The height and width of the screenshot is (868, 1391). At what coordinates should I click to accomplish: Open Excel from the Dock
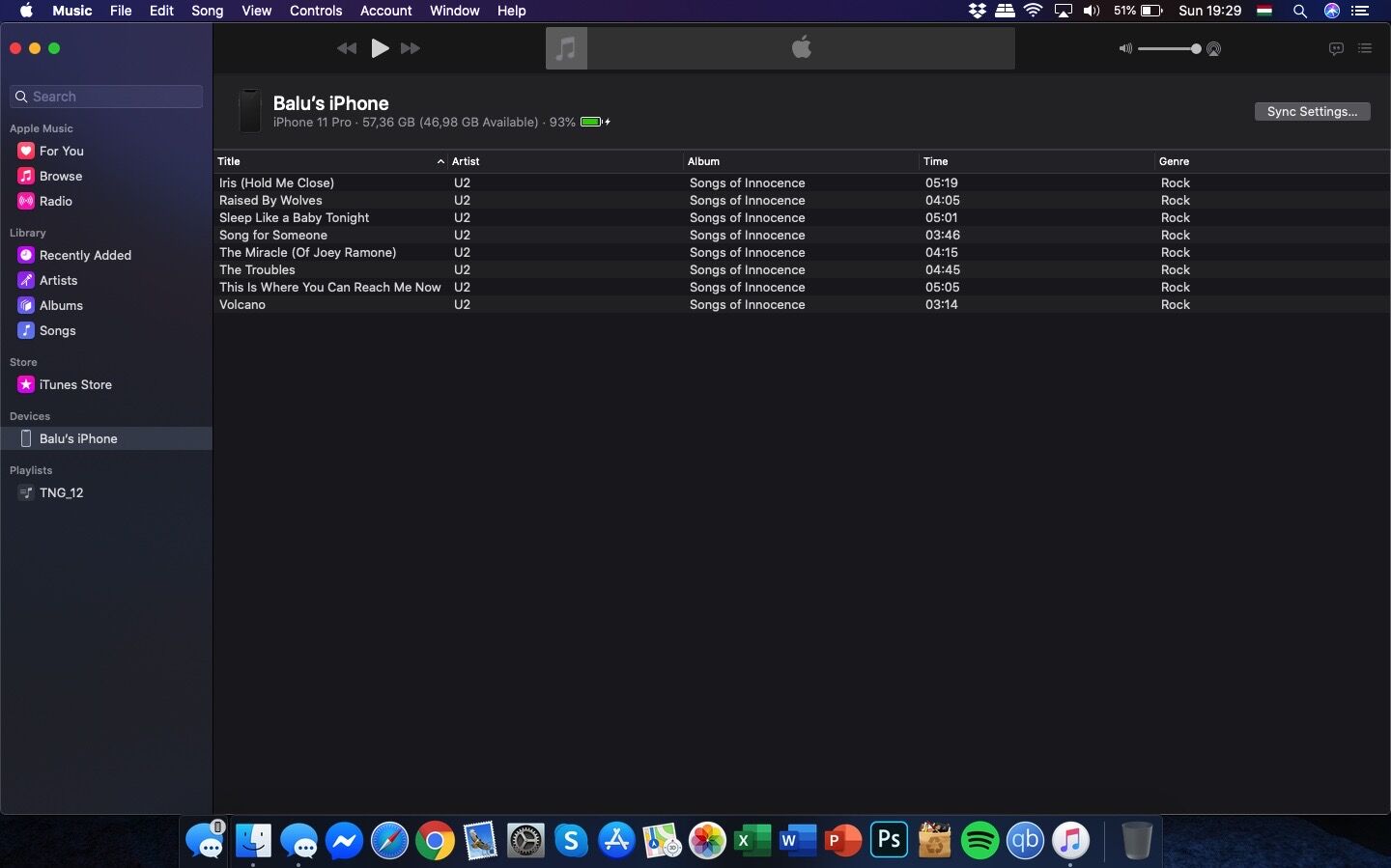coord(752,841)
